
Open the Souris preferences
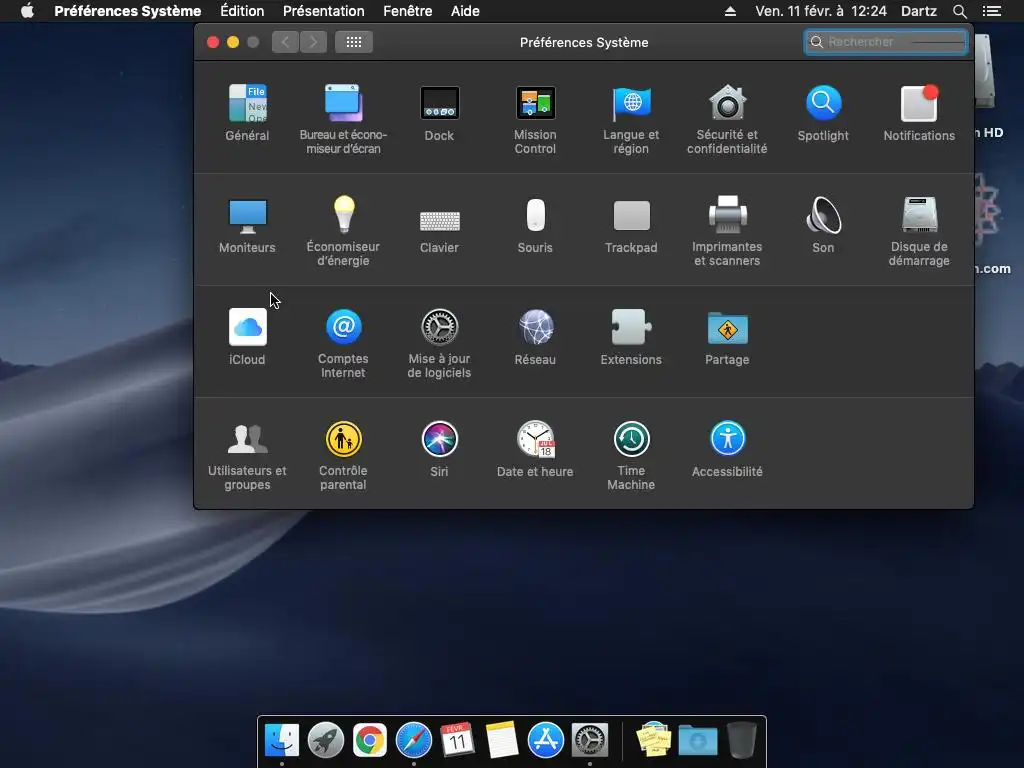[x=536, y=225]
